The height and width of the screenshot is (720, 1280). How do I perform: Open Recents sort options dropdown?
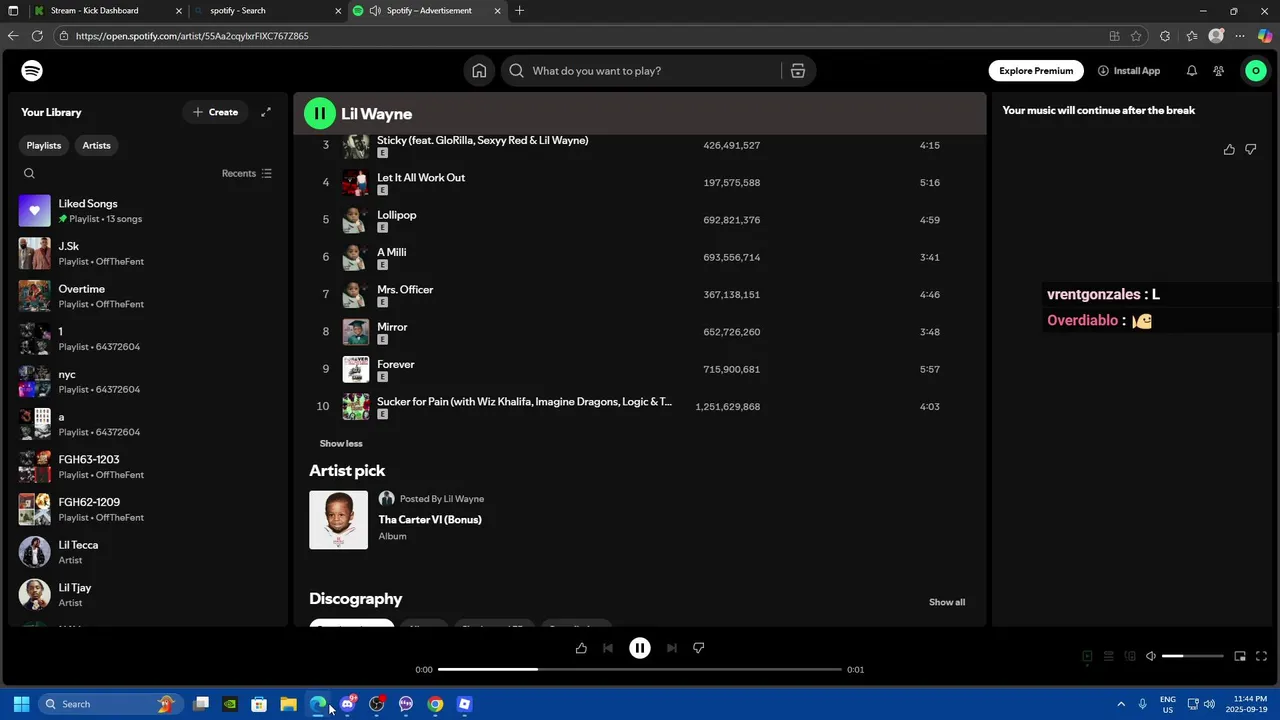[246, 173]
